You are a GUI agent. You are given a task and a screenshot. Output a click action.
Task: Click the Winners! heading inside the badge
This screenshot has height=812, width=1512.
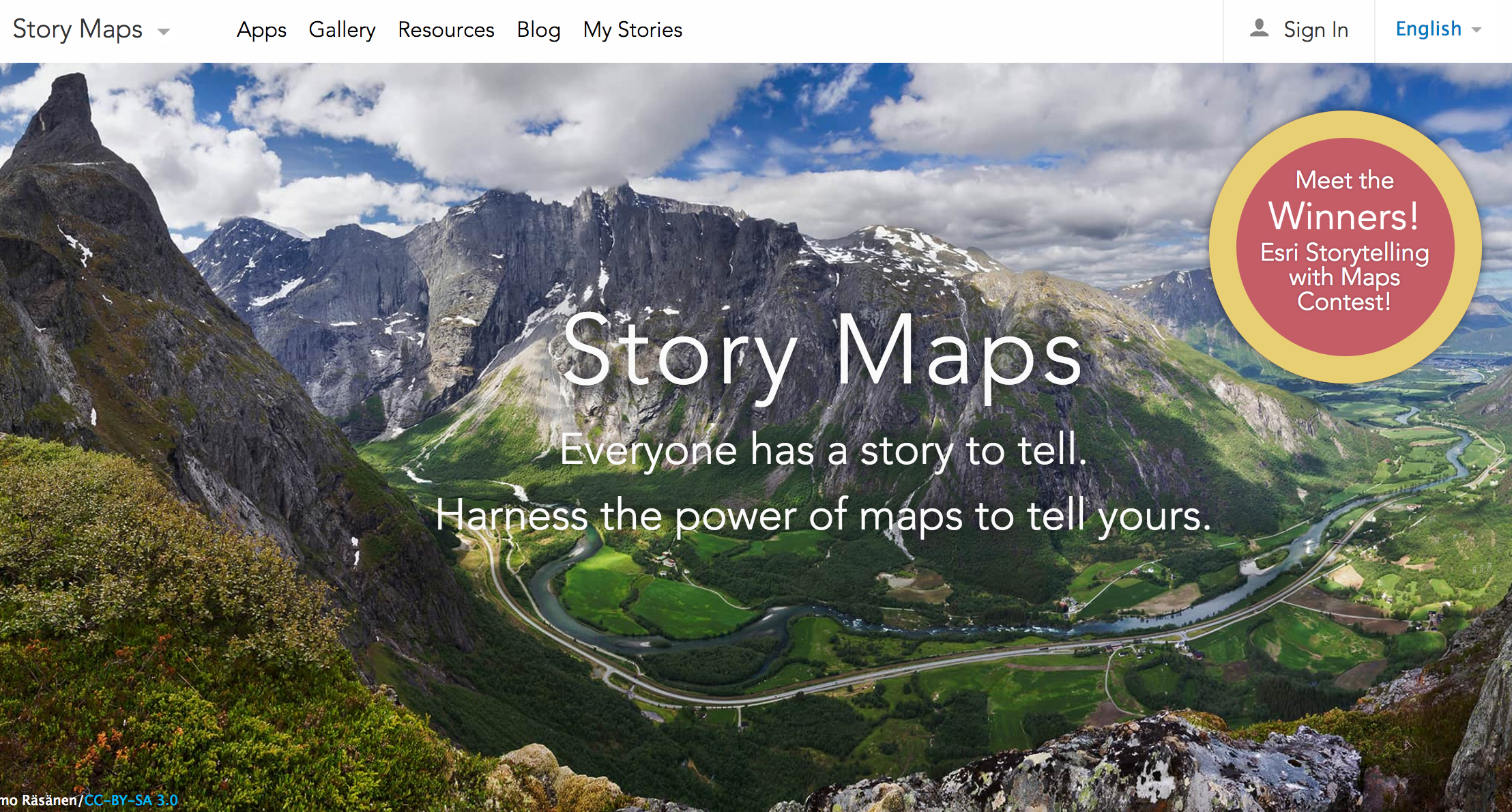1344,217
